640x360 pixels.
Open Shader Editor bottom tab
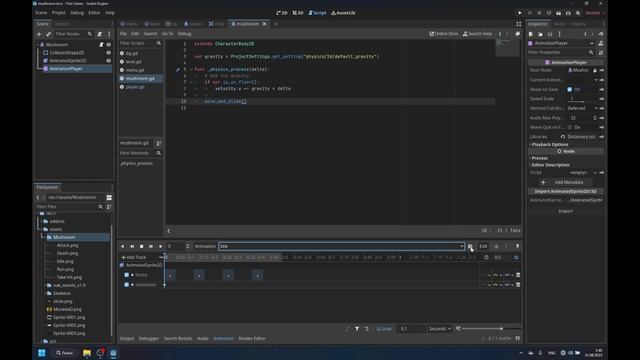point(252,339)
